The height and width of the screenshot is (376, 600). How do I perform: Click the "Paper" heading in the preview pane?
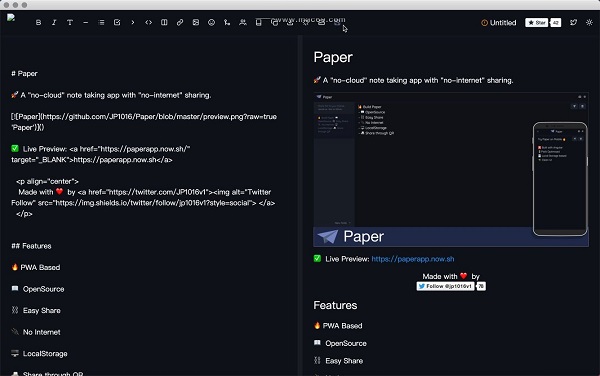333,57
